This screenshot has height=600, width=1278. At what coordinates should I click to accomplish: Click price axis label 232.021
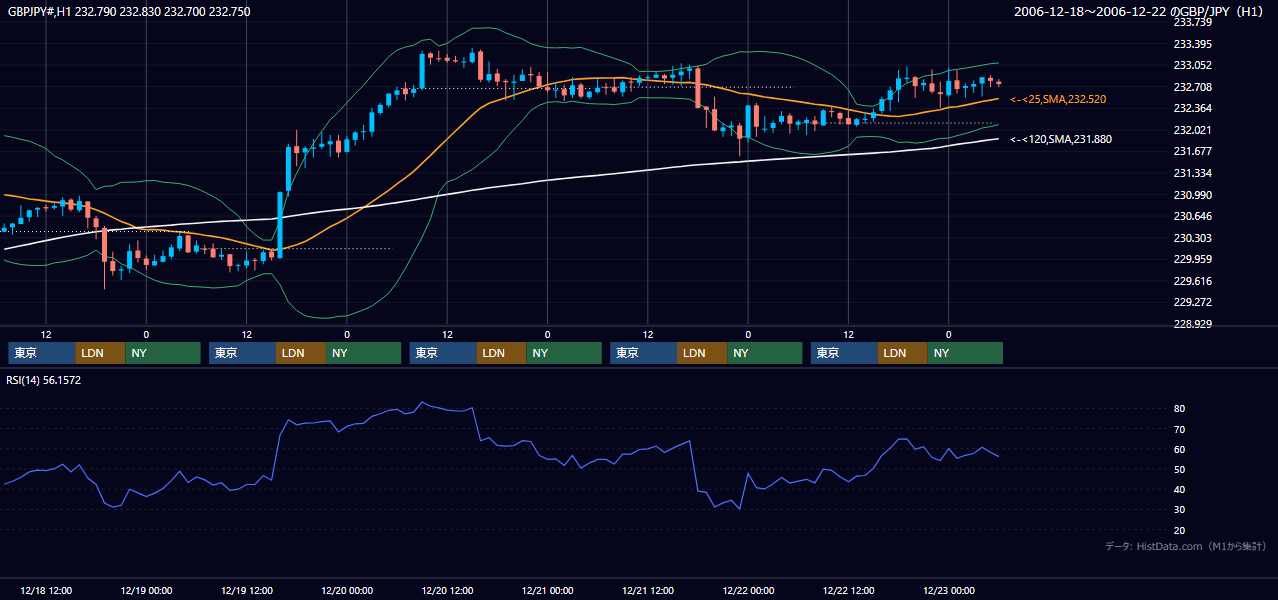[x=1193, y=130]
